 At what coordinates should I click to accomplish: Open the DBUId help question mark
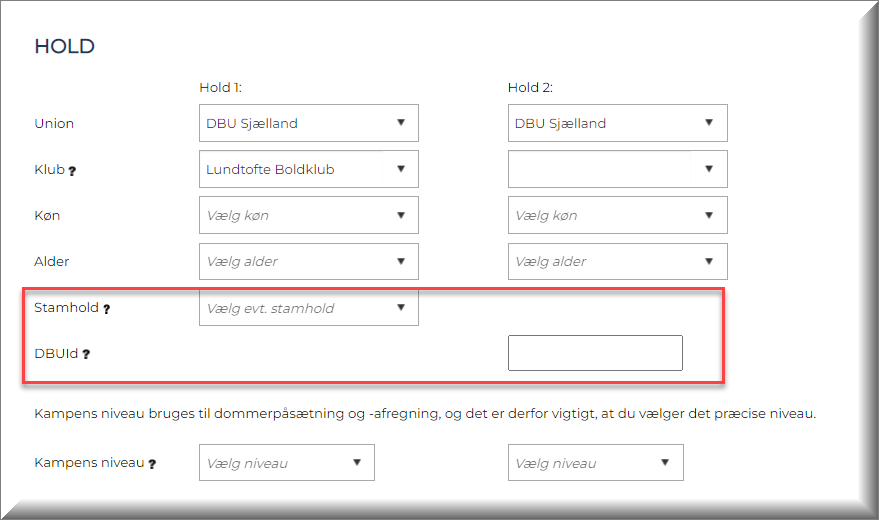click(86, 354)
